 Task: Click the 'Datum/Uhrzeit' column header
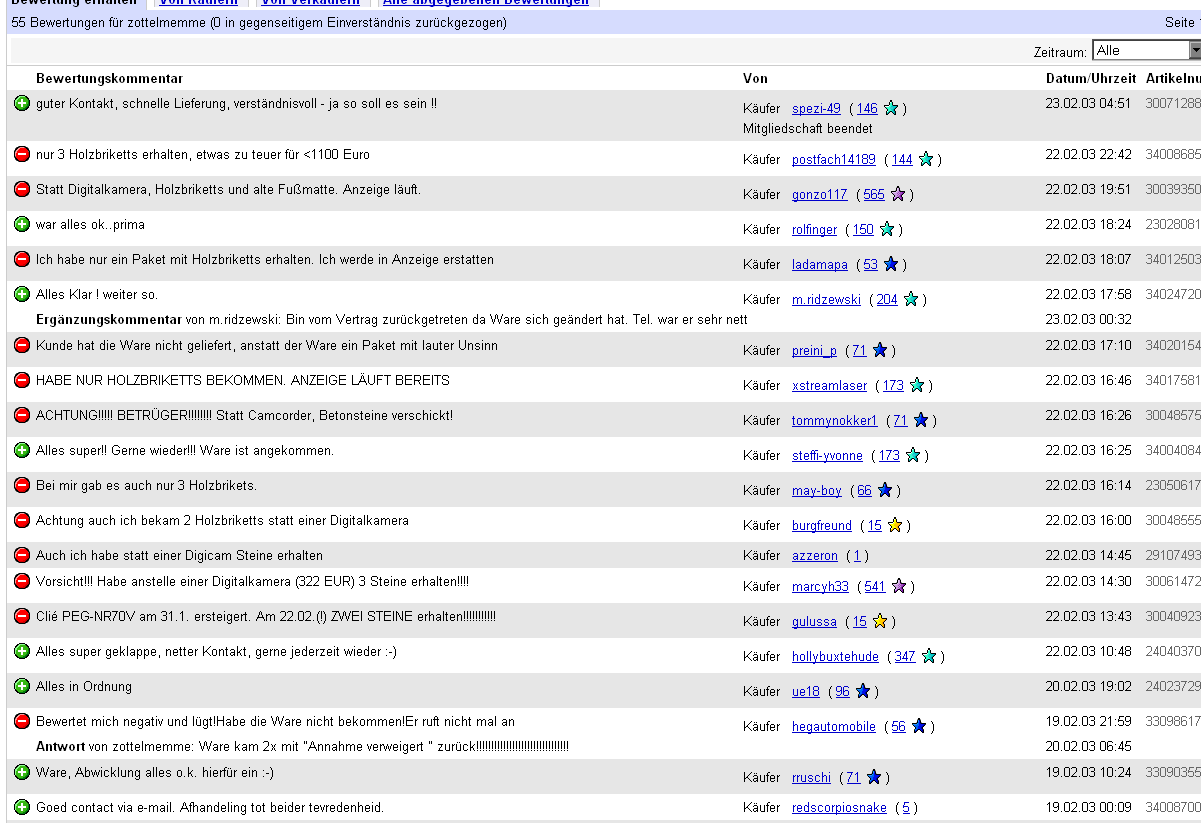point(1091,78)
